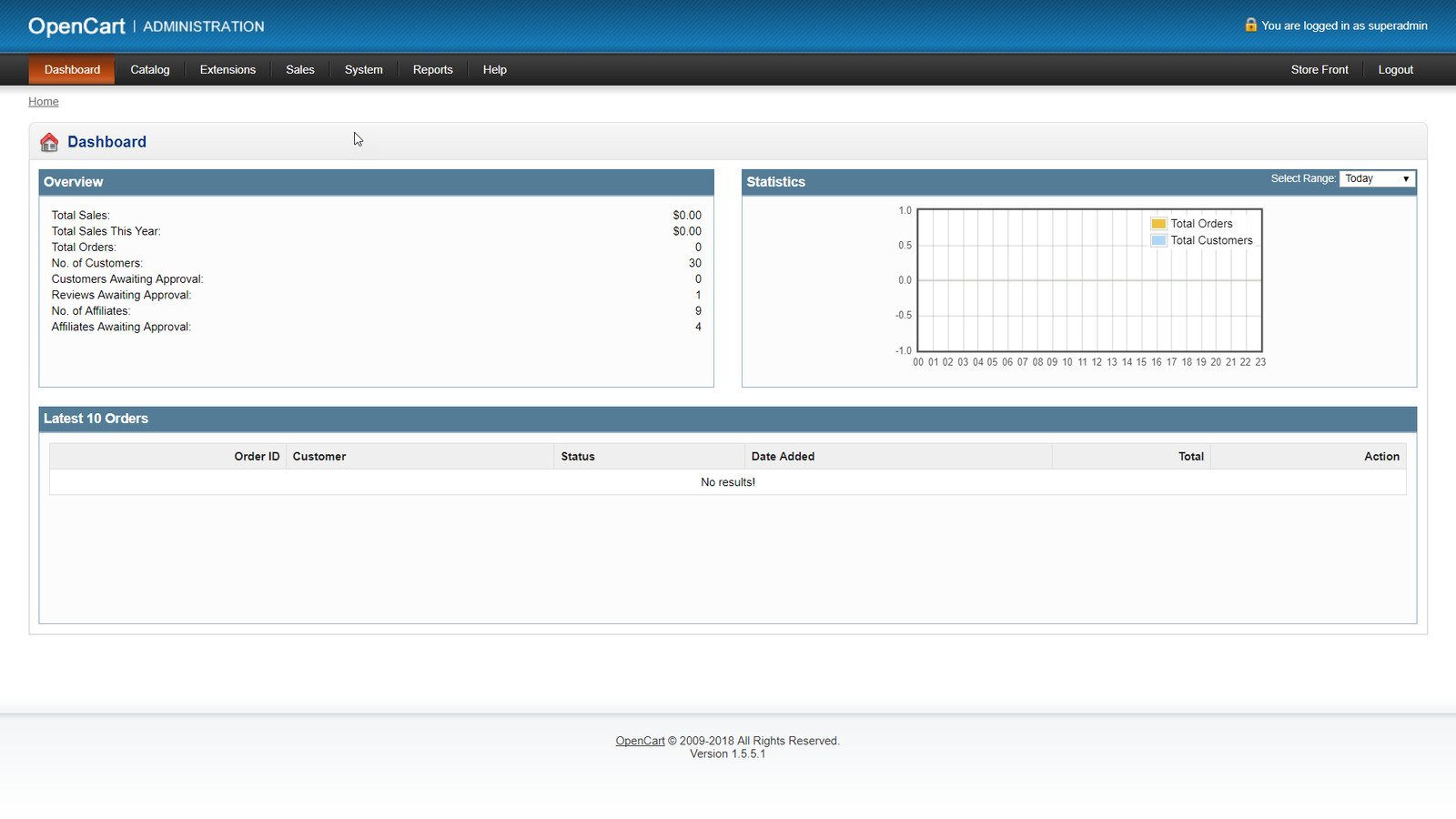This screenshot has width=1456, height=819.
Task: Open the Dashboard menu tab
Action: pyautogui.click(x=72, y=70)
